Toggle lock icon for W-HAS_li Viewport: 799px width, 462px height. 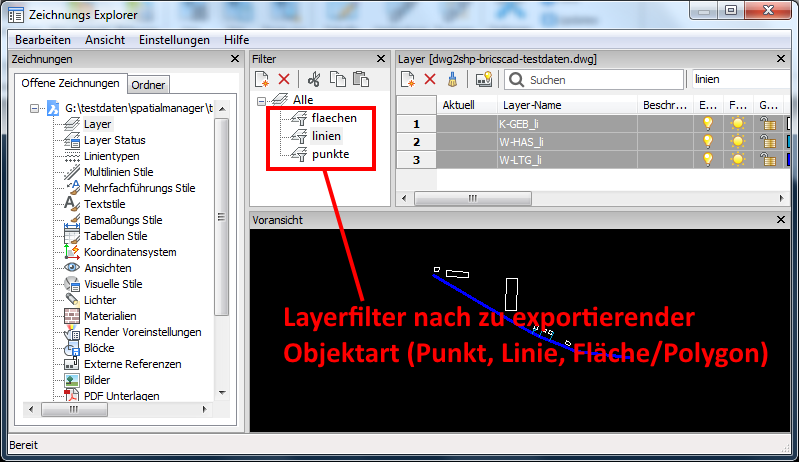767,142
